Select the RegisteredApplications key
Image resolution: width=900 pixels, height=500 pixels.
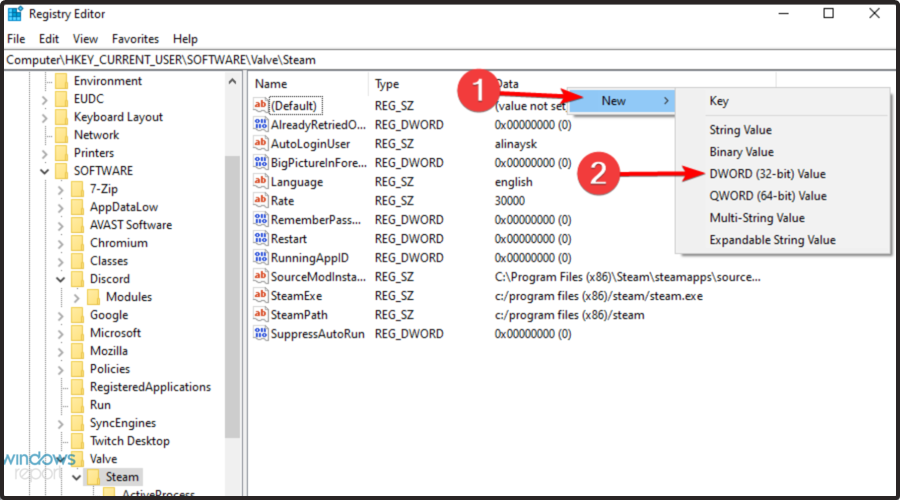(150, 387)
